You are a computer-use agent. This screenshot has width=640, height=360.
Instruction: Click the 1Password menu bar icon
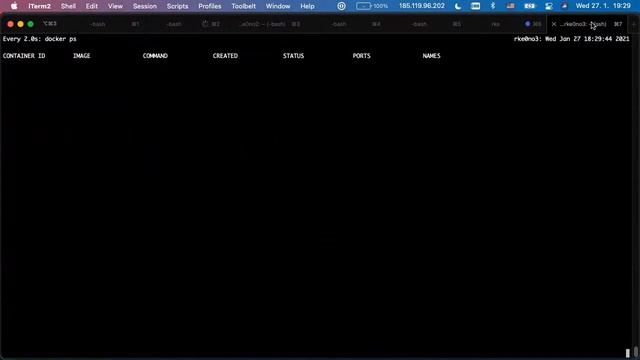point(341,6)
